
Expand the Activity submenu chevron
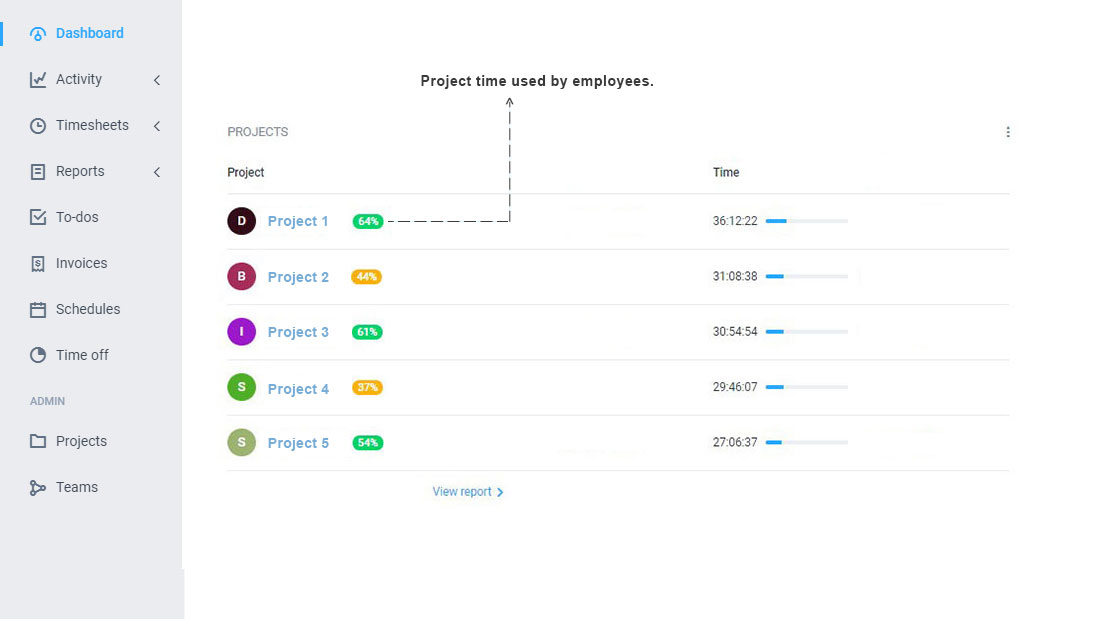click(157, 80)
